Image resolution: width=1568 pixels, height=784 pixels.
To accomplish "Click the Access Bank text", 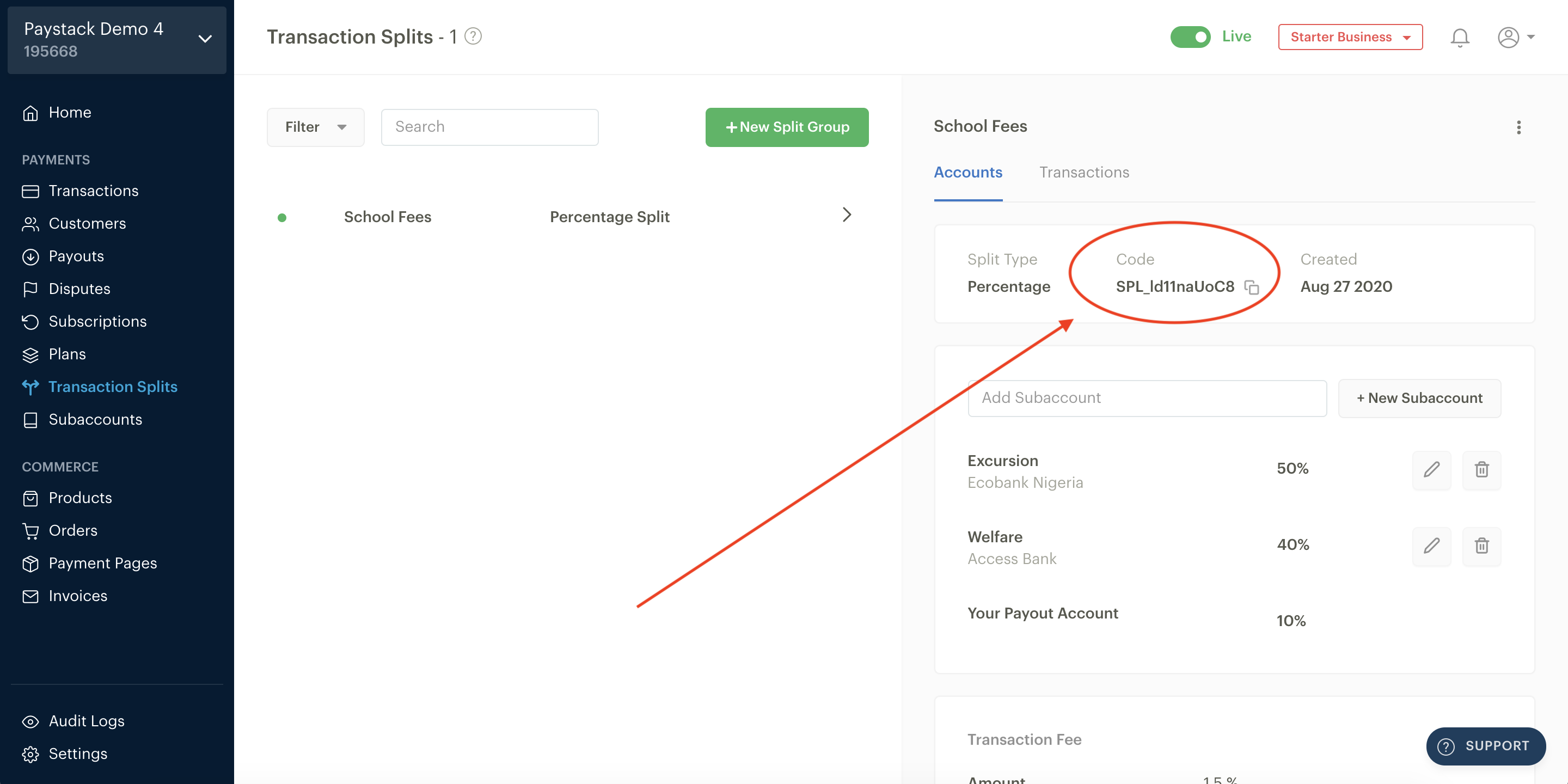I will pyautogui.click(x=1012, y=559).
